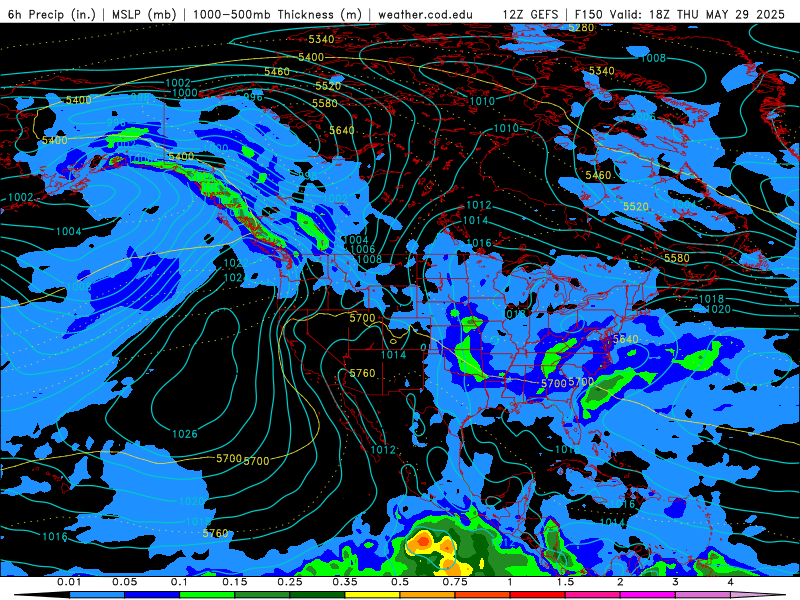Pick the bright green legend color swatch
The width and height of the screenshot is (800, 600).
(x=207, y=595)
